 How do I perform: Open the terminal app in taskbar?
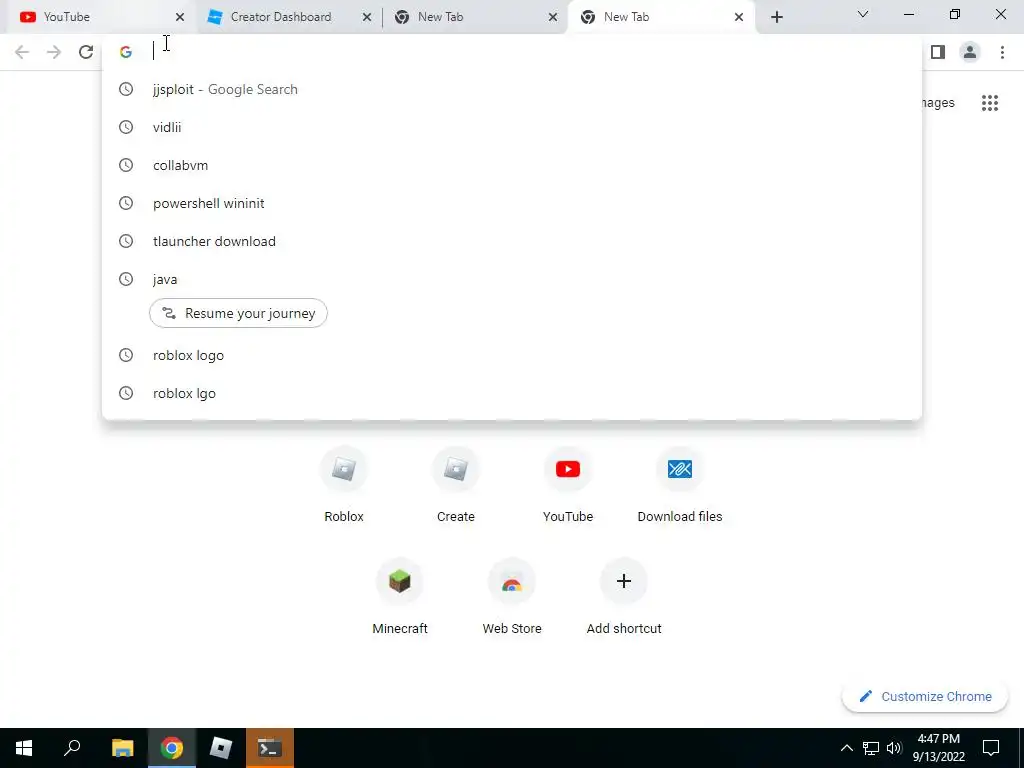coord(270,748)
